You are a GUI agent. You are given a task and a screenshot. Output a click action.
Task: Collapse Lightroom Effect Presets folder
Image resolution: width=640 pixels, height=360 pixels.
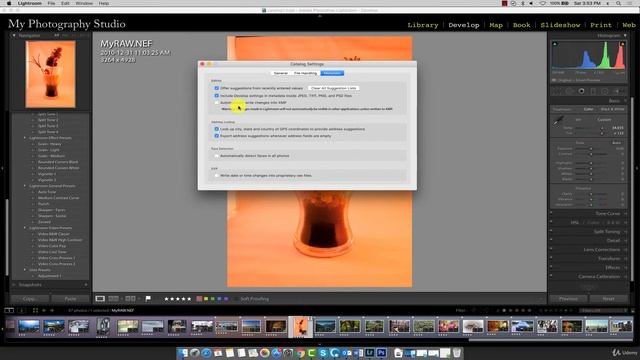point(25,138)
